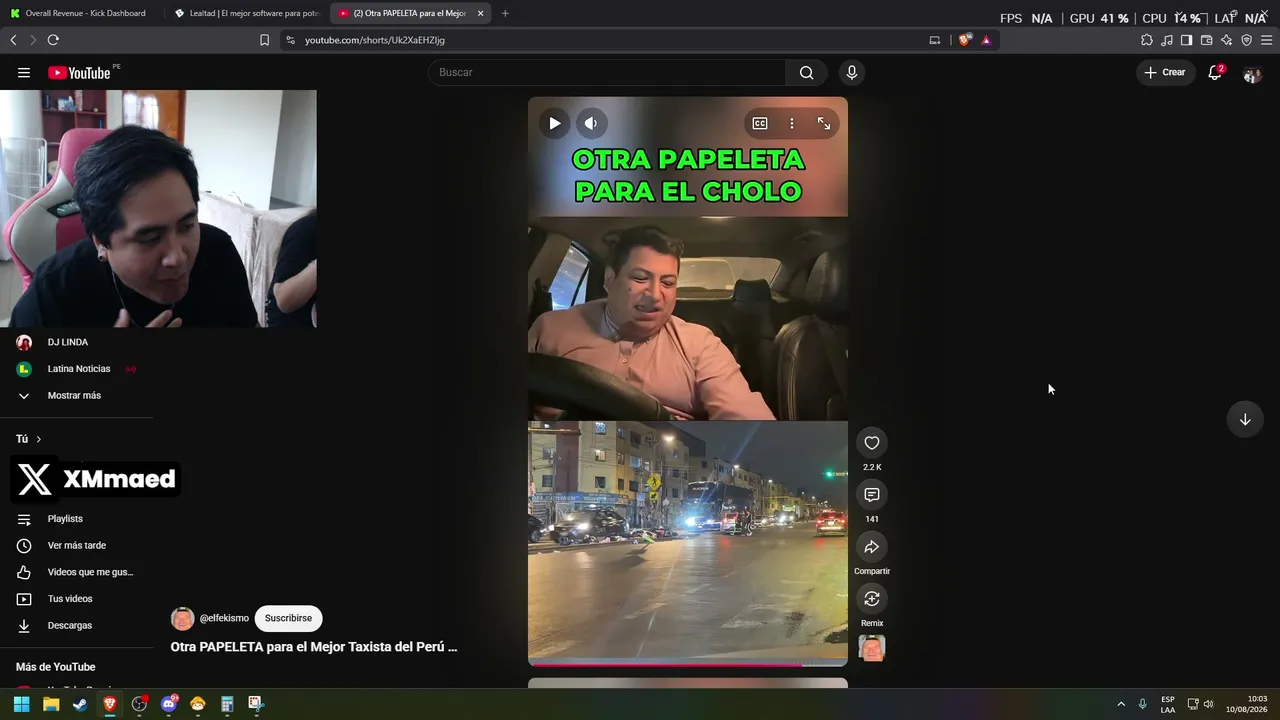The height and width of the screenshot is (720, 1280).
Task: Open Leo AI sparkle icon
Action: pyautogui.click(x=1226, y=40)
